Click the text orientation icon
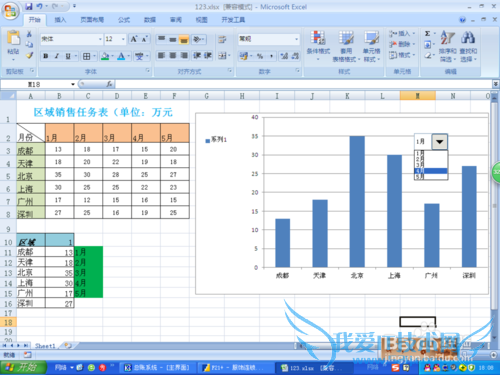The width and height of the screenshot is (500, 375). [198, 39]
